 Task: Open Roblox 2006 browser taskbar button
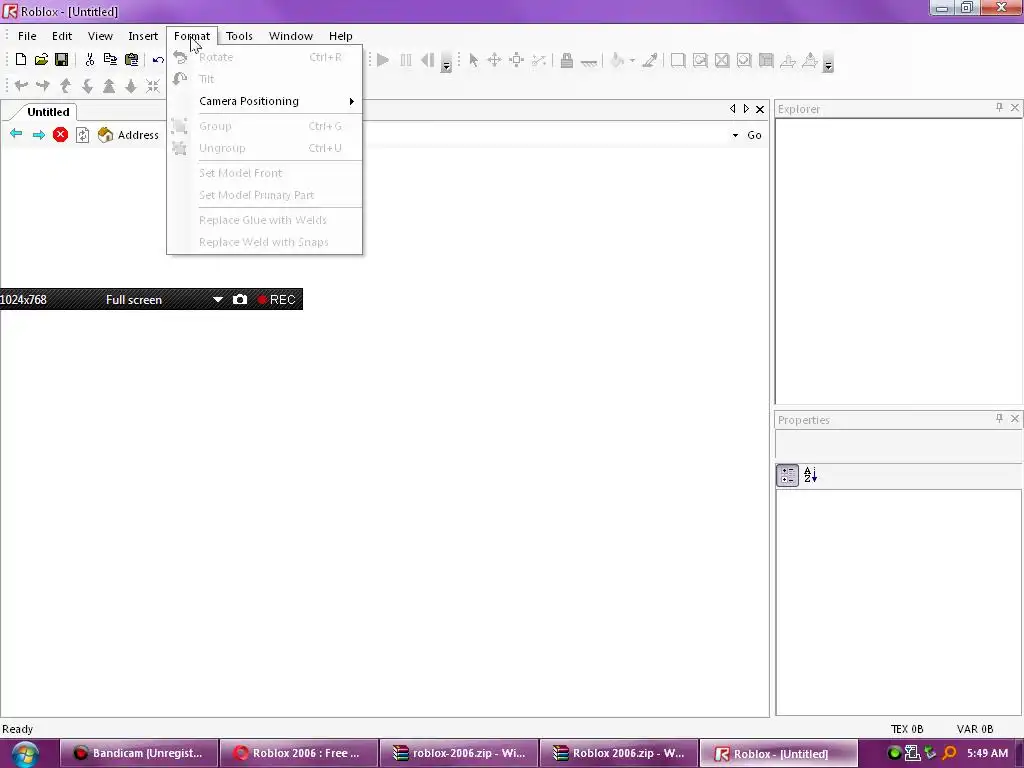(x=299, y=753)
